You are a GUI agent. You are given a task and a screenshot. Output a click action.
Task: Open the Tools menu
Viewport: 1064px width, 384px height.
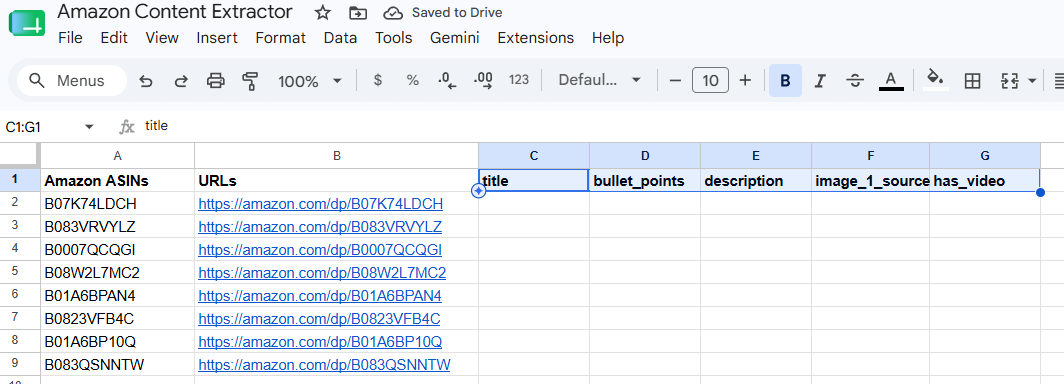(x=394, y=38)
